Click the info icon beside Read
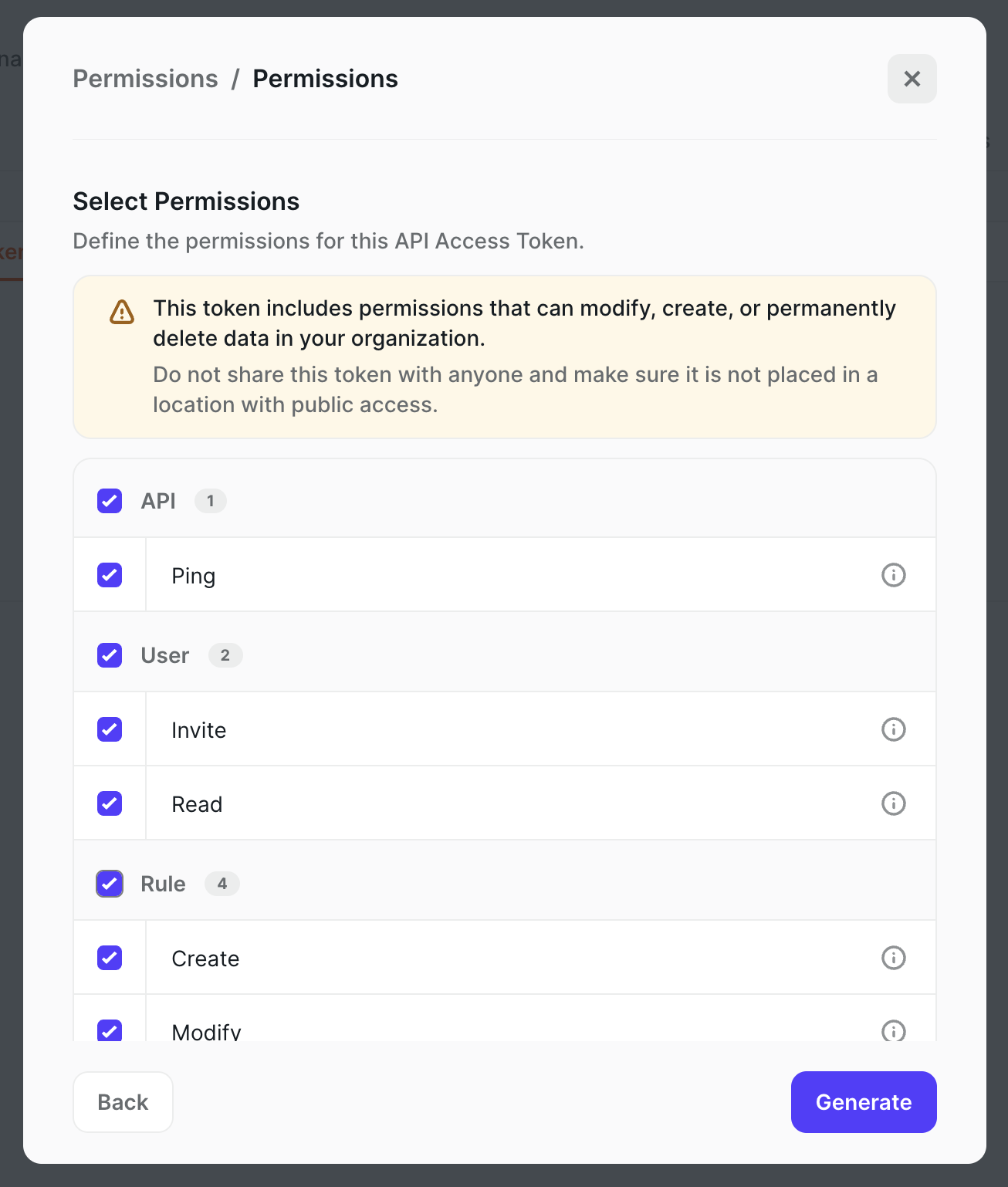1008x1187 pixels. coord(893,803)
